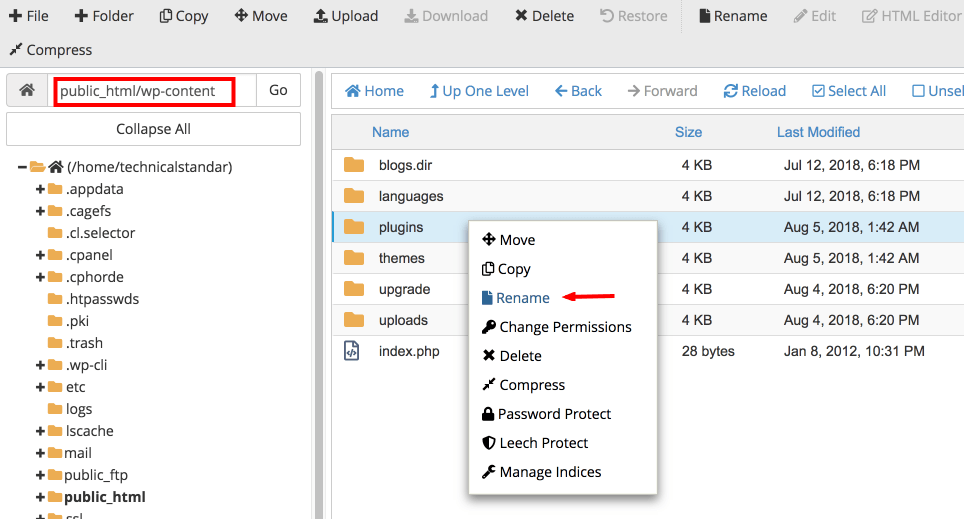Go Up One Level in the file list
The height and width of the screenshot is (519, 964).
479,91
